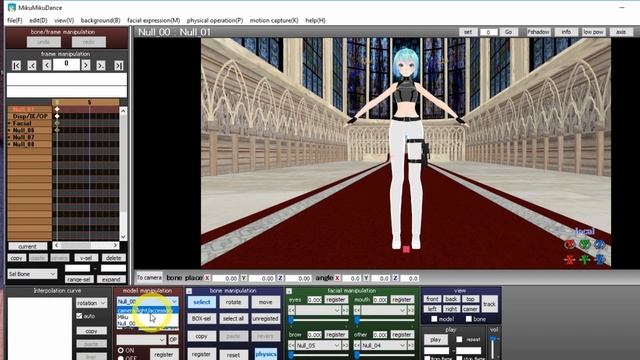Open the view(V) menu
640x360 pixels.
pos(64,20)
